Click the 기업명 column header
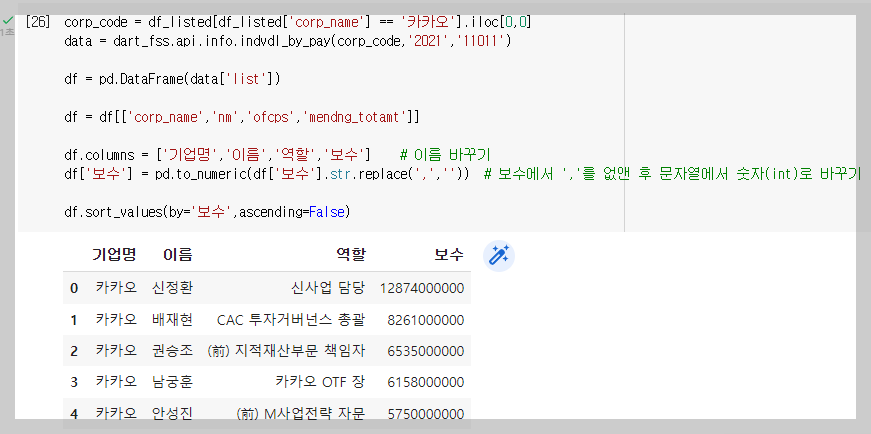 click(x=114, y=255)
